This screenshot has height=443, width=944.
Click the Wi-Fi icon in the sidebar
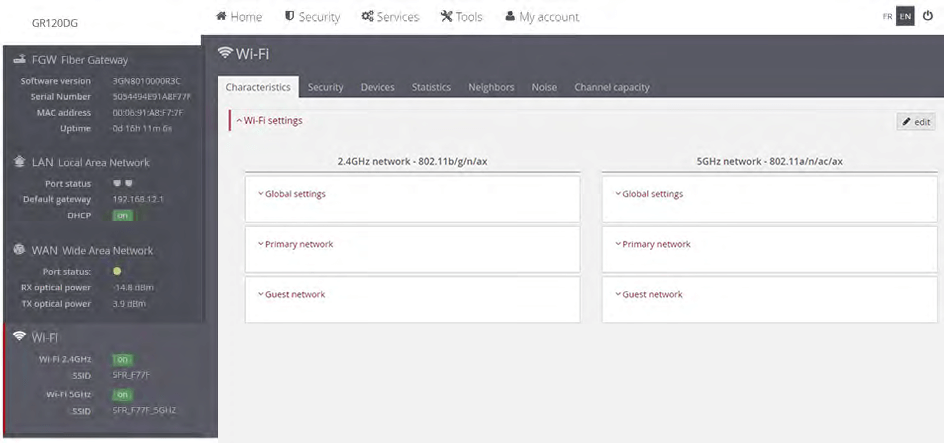19,337
